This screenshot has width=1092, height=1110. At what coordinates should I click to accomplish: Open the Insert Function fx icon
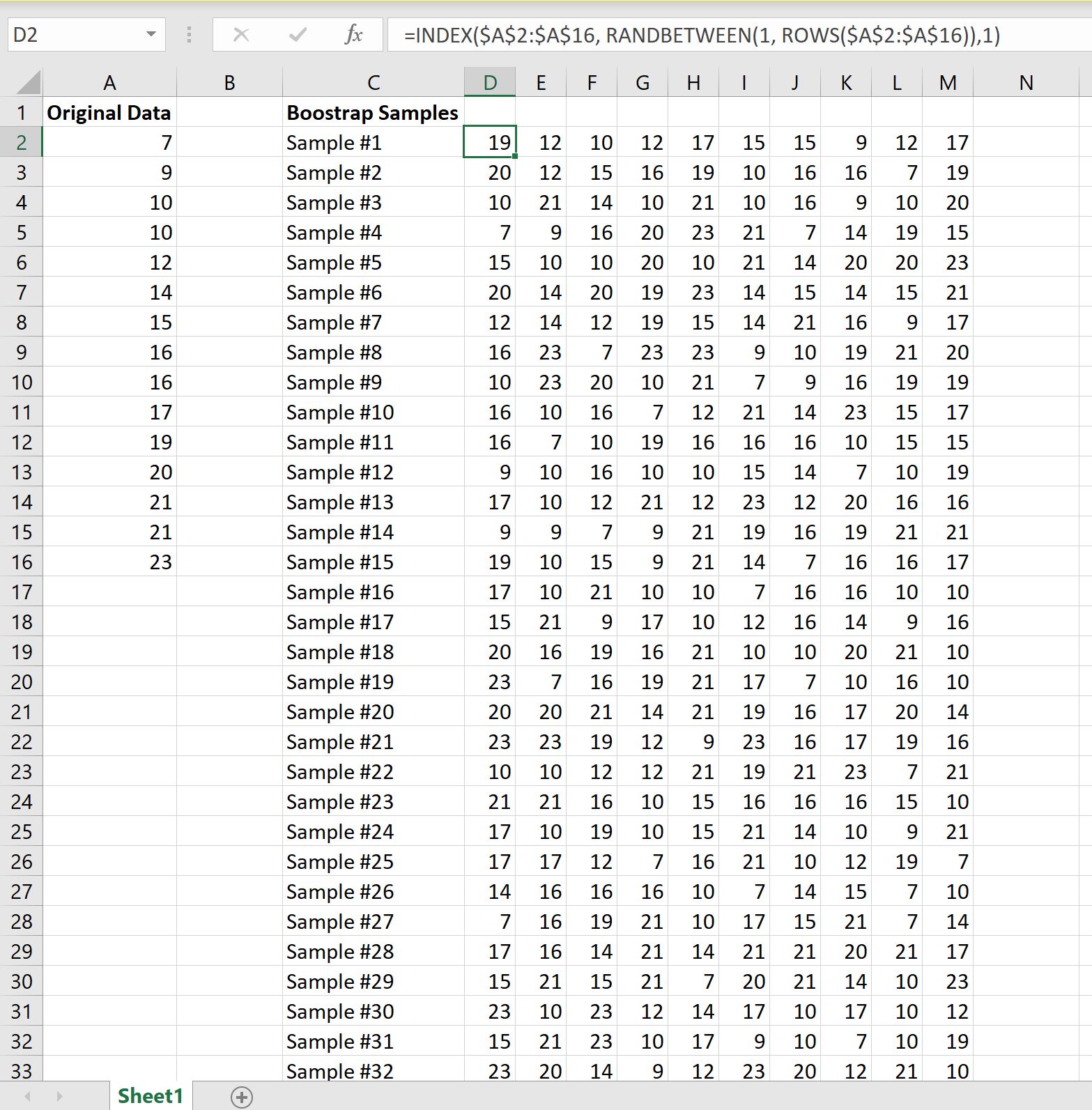pyautogui.click(x=354, y=34)
